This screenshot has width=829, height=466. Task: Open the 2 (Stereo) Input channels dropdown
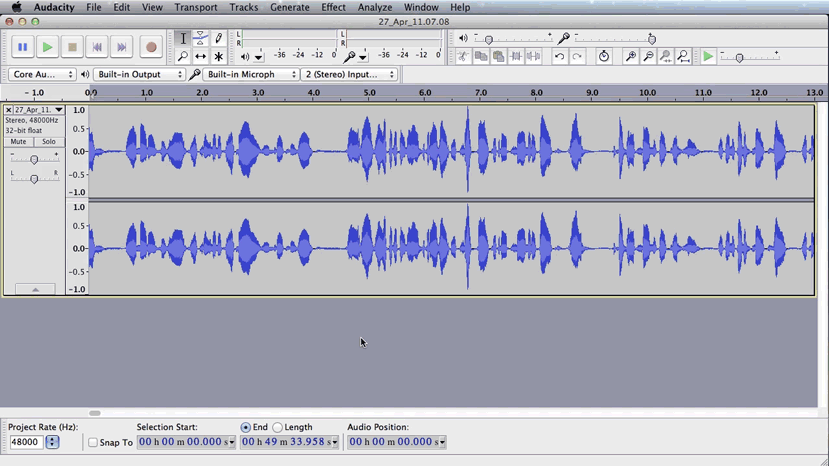348,75
